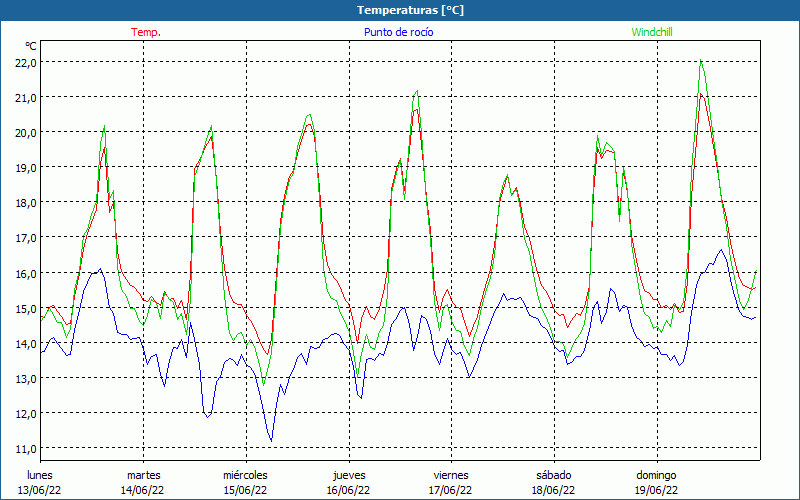Select the blue 'Punto de rocío' legend label
The image size is (800, 500).
pyautogui.click(x=398, y=32)
